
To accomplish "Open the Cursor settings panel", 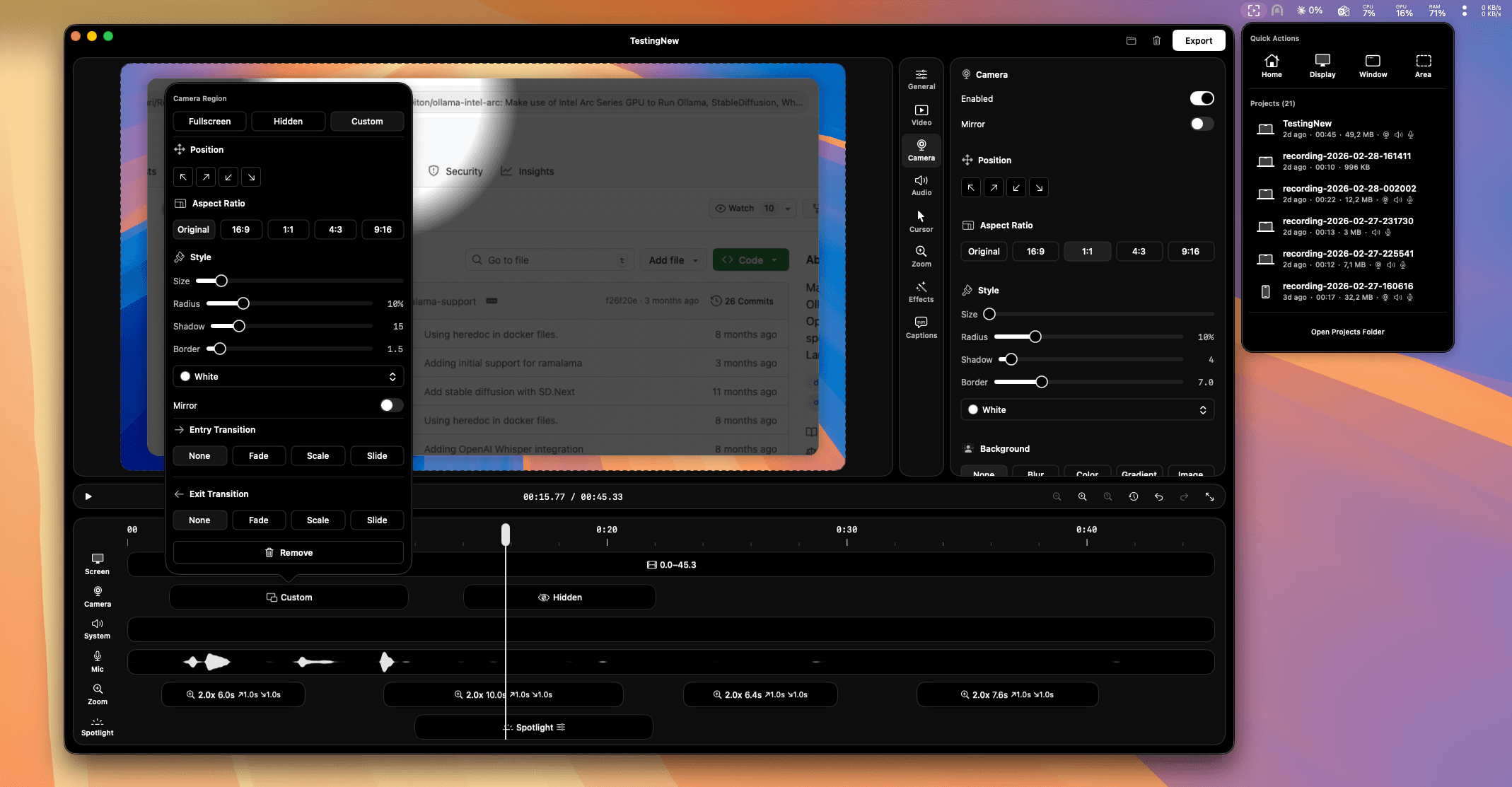I will (x=921, y=221).
